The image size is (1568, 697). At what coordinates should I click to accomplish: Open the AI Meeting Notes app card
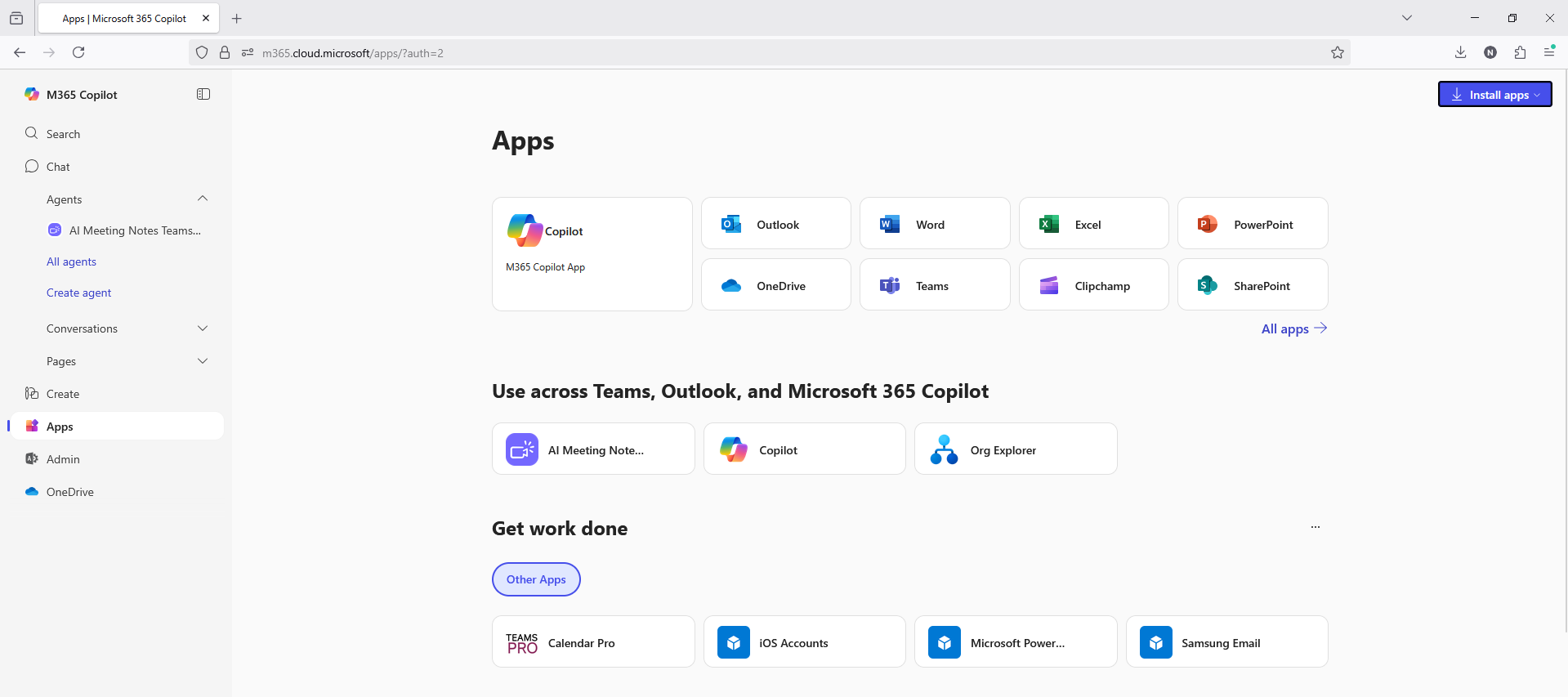593,449
